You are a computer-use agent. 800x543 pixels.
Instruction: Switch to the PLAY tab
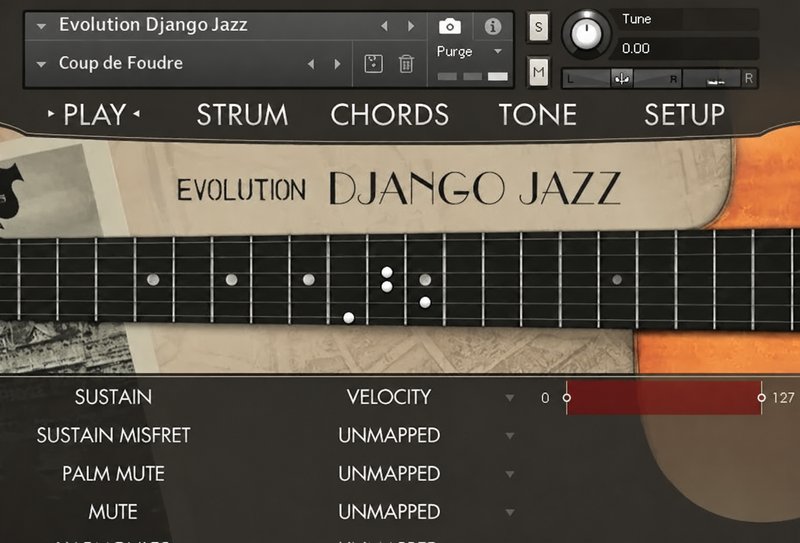(94, 114)
